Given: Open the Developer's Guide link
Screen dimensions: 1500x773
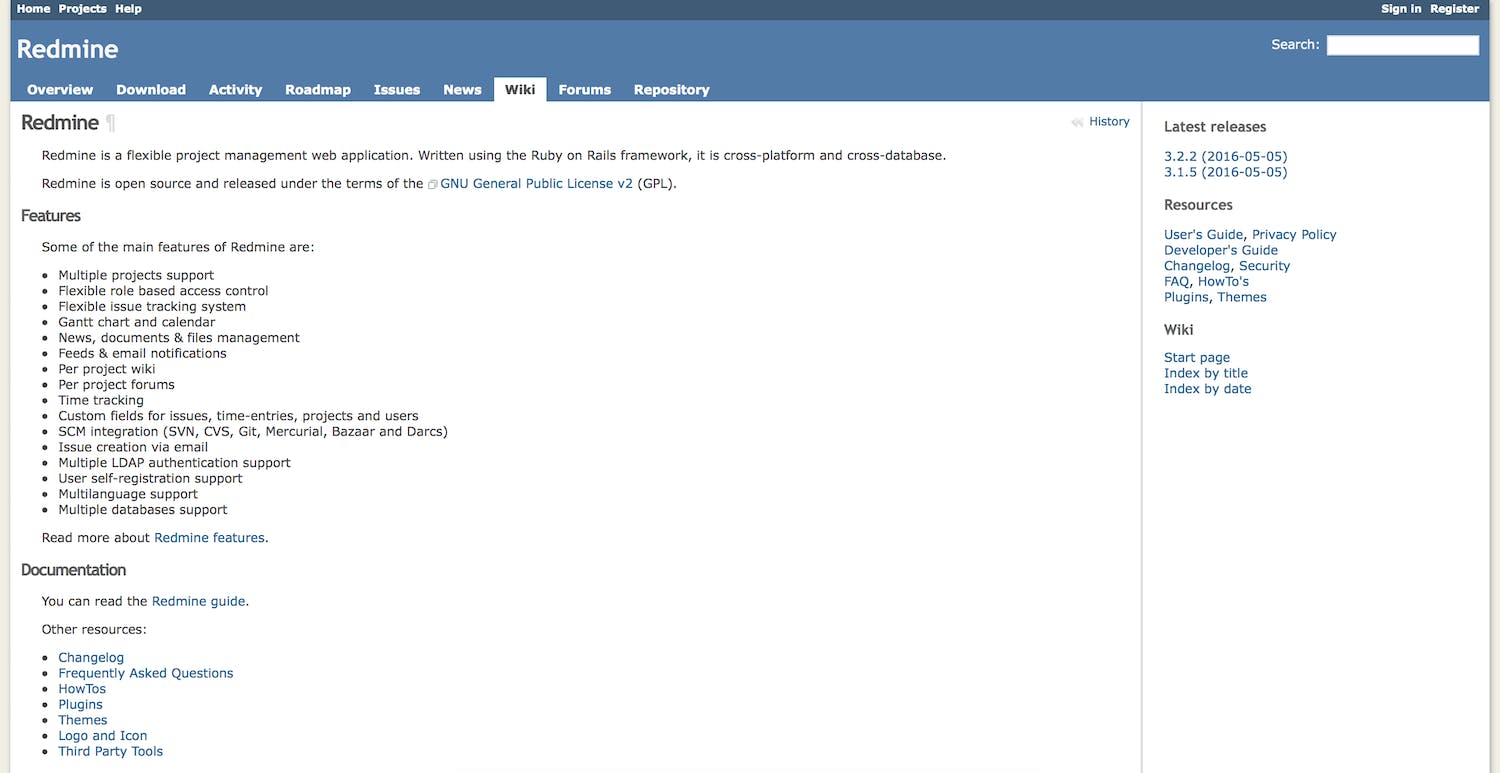Looking at the screenshot, I should (1220, 250).
